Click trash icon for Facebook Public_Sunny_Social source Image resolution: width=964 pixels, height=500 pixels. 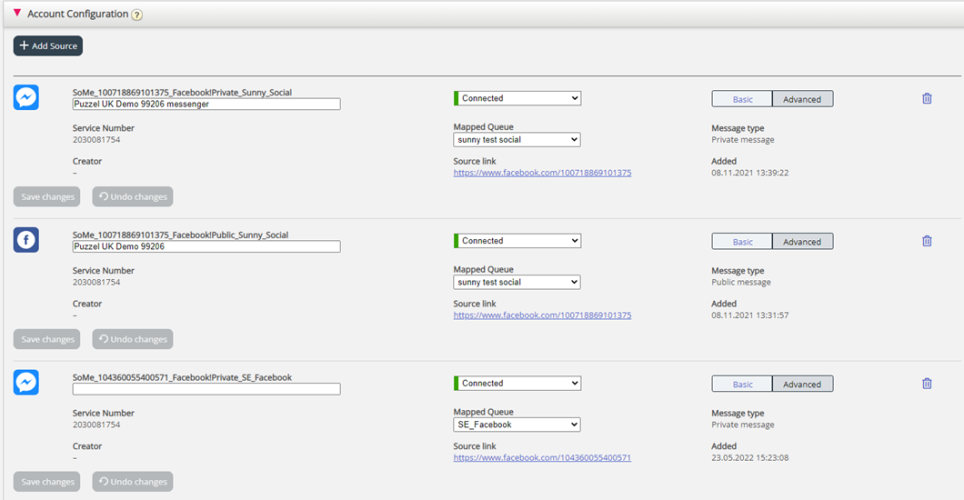pyautogui.click(x=926, y=241)
